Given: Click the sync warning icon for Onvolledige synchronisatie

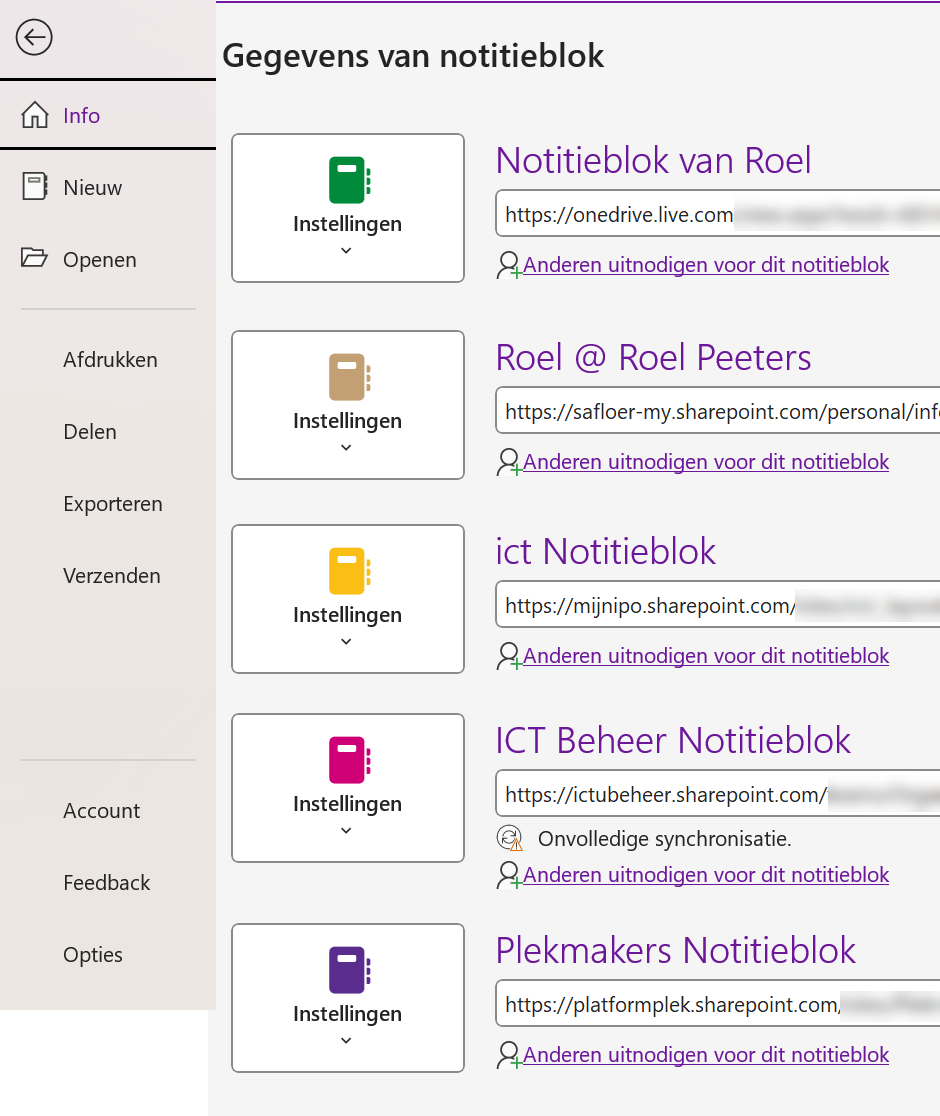Looking at the screenshot, I should click(511, 839).
